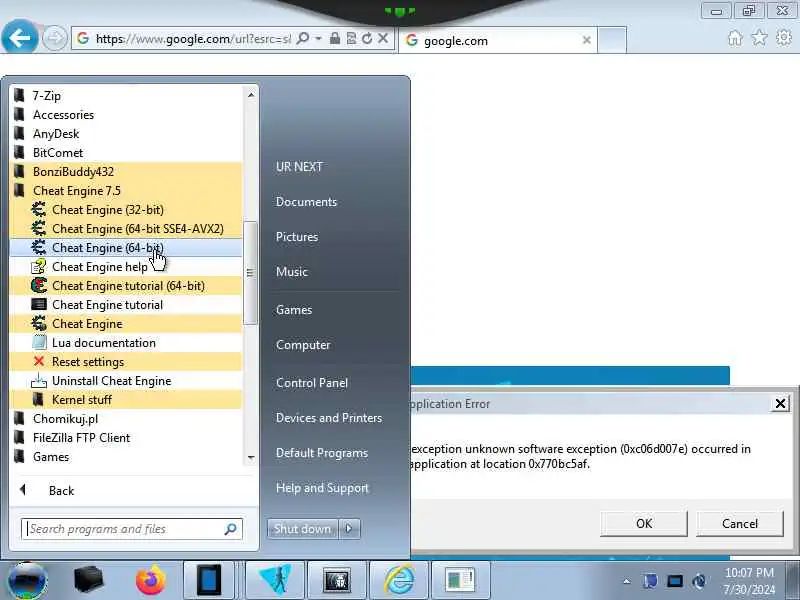Click the search magnifier in address bar
800x600 pixels.
303,38
